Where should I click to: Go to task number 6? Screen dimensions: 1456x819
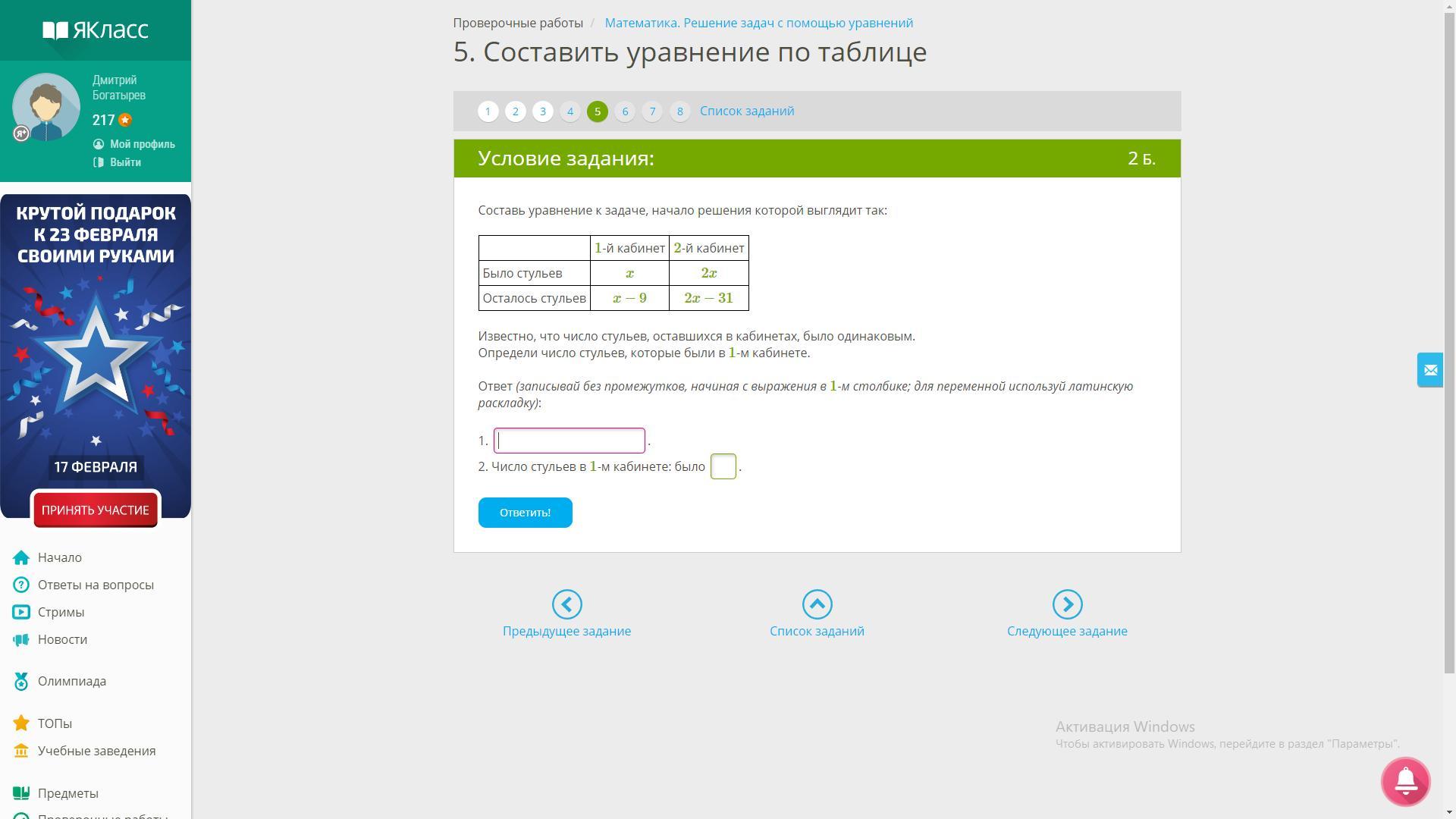pos(625,111)
